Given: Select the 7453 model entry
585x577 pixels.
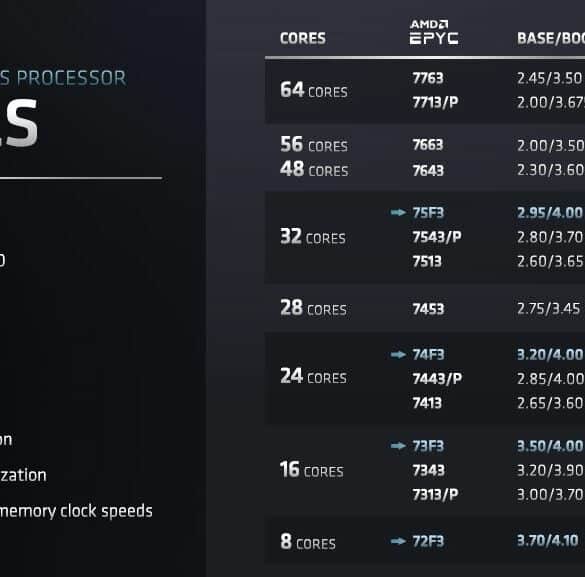Looking at the screenshot, I should coord(428,309).
